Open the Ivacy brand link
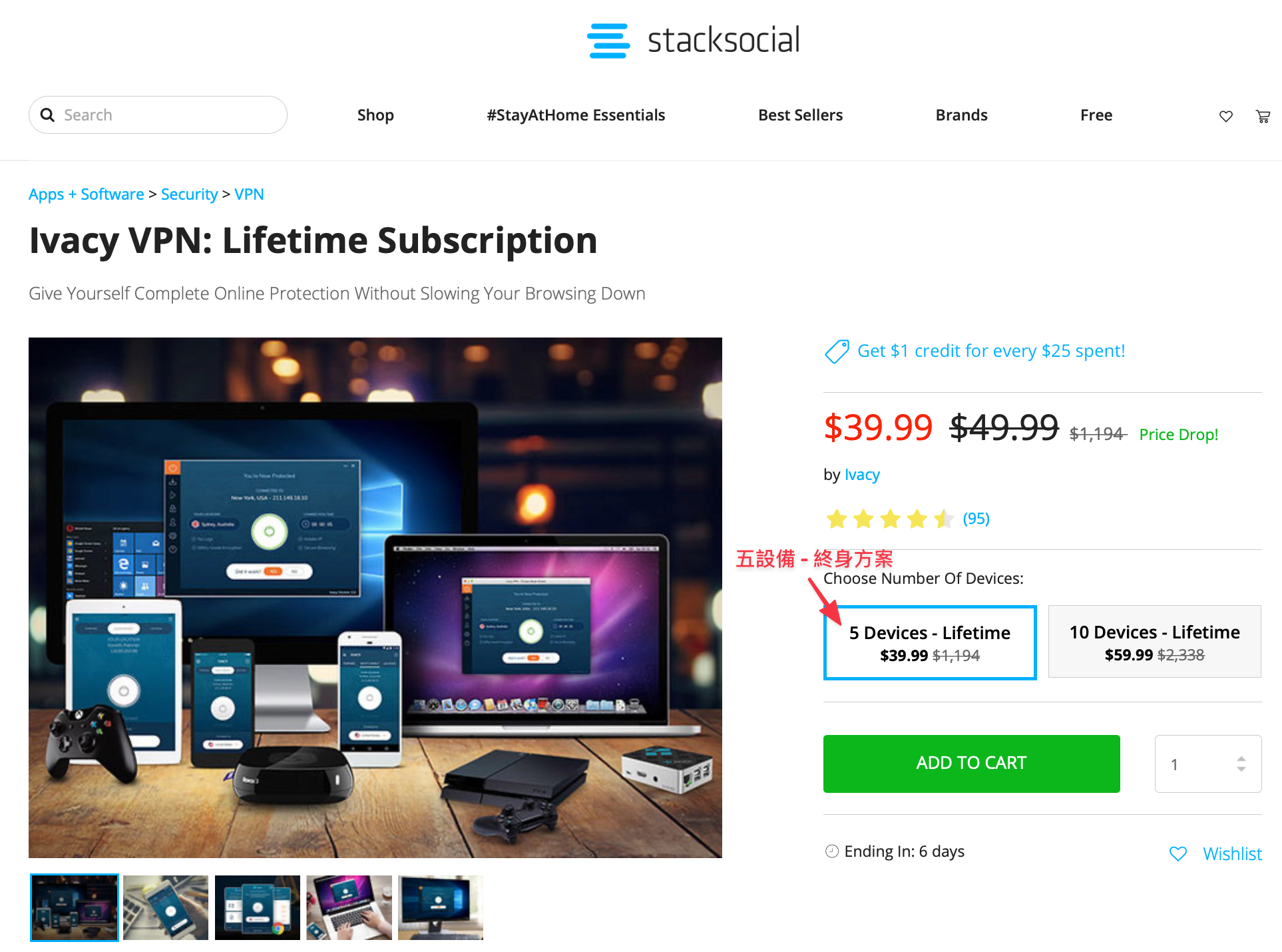This screenshot has width=1282, height=952. (x=862, y=475)
